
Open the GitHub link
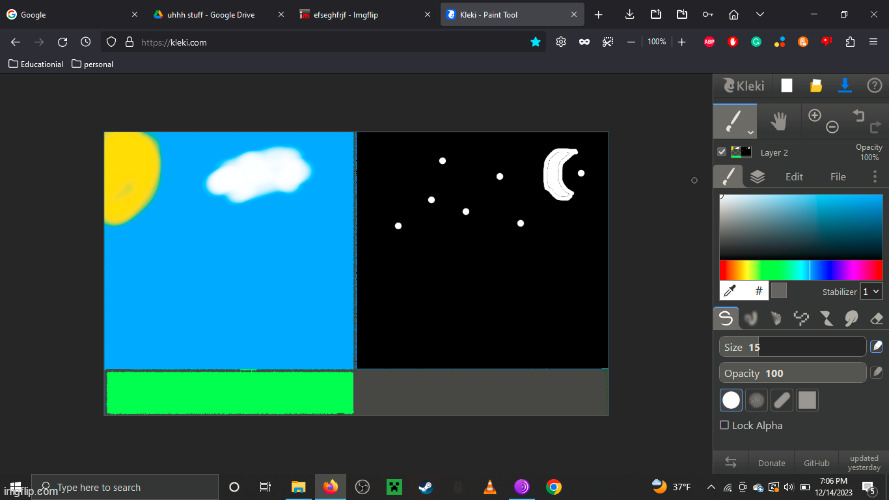(816, 463)
